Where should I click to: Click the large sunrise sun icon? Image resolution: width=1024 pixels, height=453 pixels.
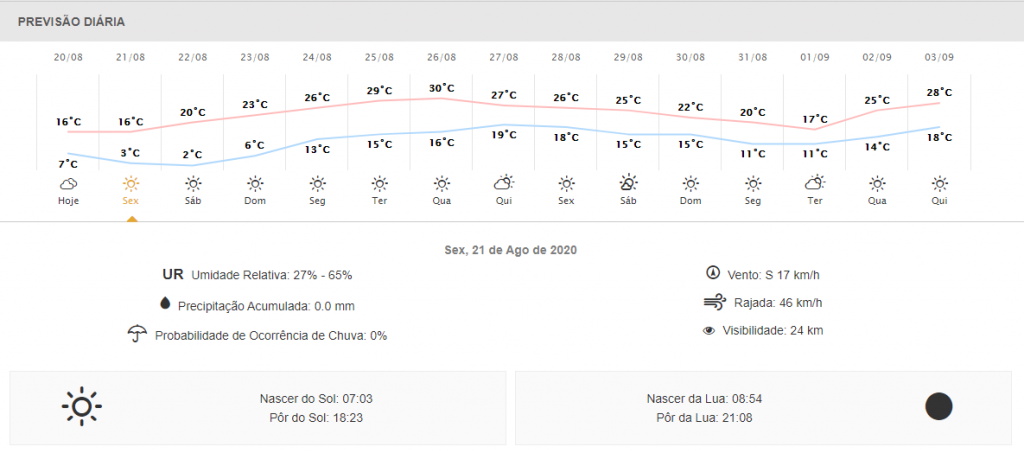82,407
